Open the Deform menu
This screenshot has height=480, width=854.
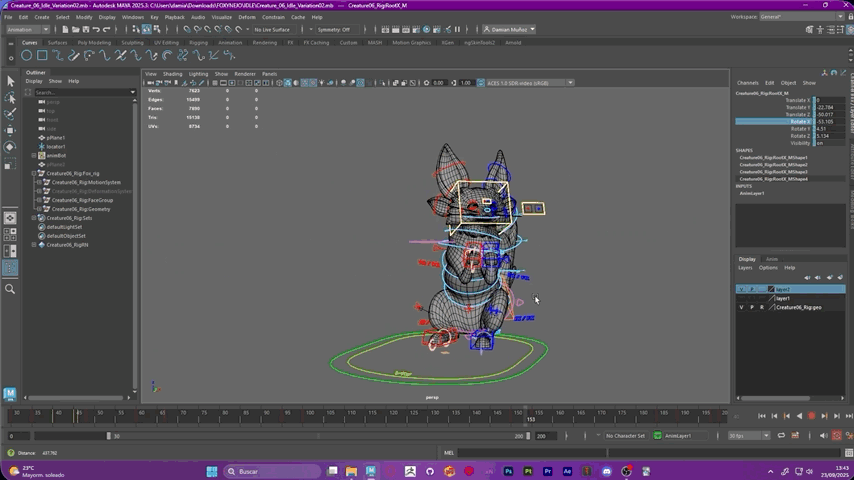pos(247,17)
